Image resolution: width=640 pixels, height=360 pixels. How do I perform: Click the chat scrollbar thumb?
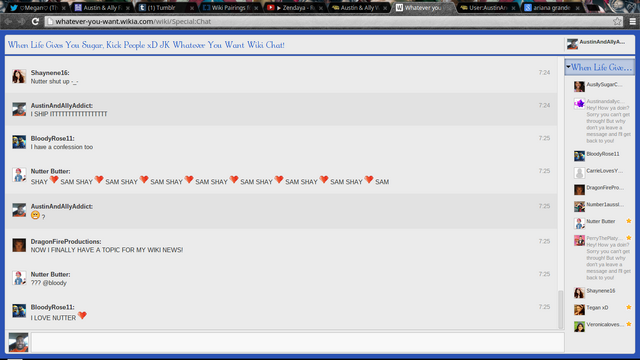pyautogui.click(x=561, y=309)
